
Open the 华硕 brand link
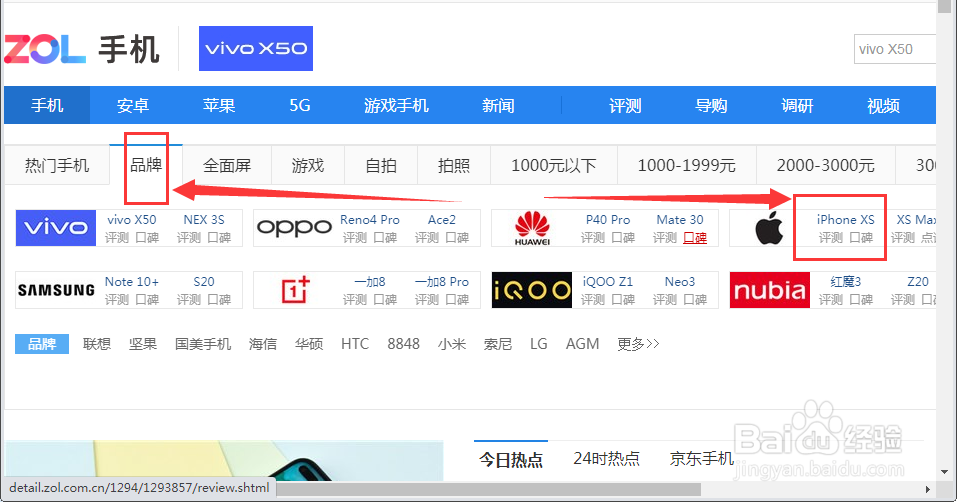[x=309, y=344]
